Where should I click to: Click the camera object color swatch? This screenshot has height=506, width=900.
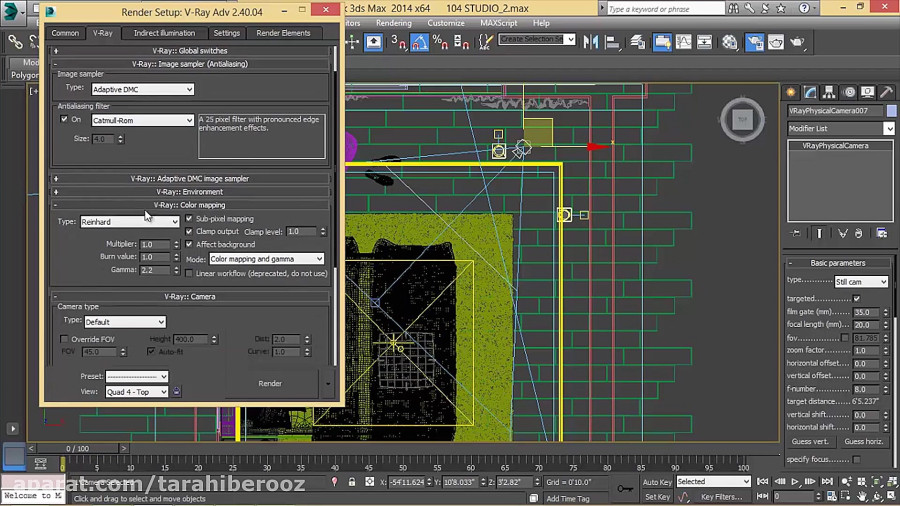pyautogui.click(x=891, y=110)
